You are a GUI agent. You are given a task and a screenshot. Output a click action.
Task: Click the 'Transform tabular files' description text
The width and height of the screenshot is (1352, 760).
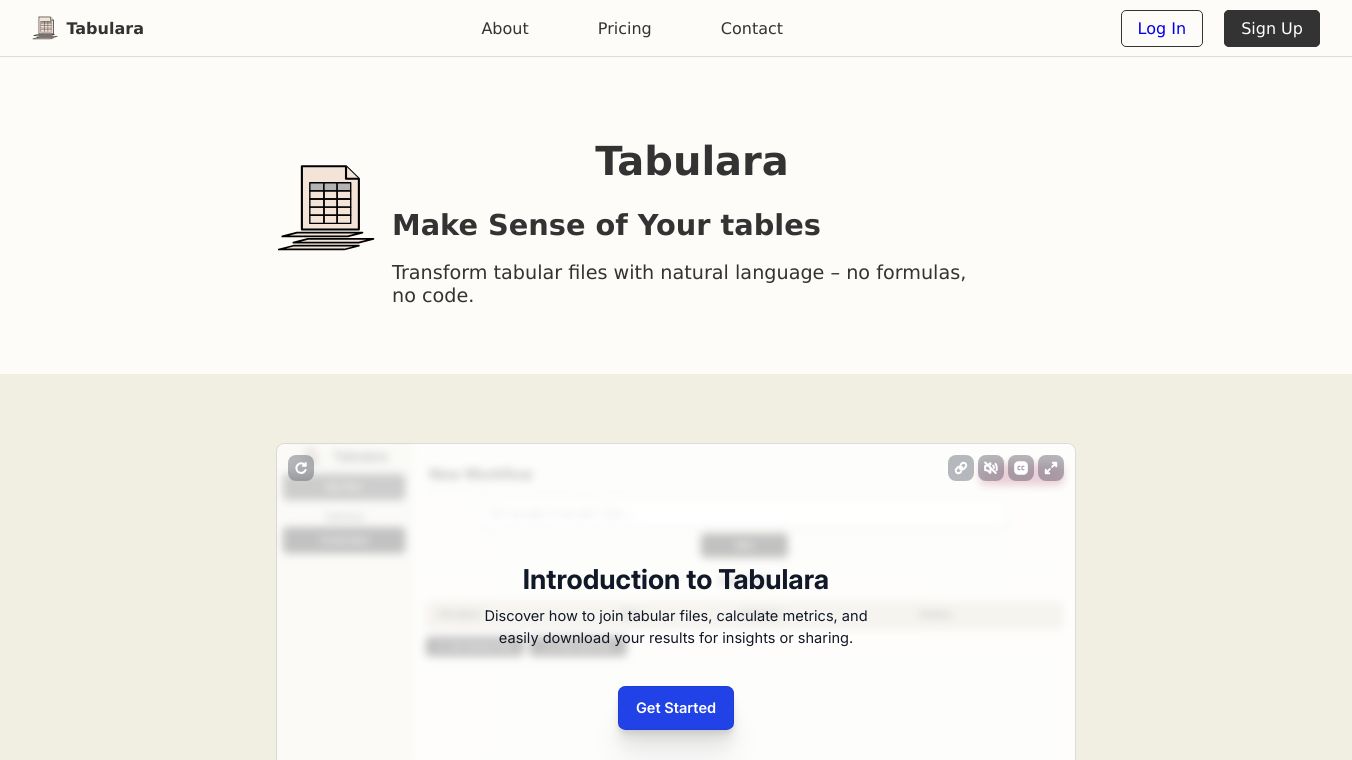coord(678,284)
